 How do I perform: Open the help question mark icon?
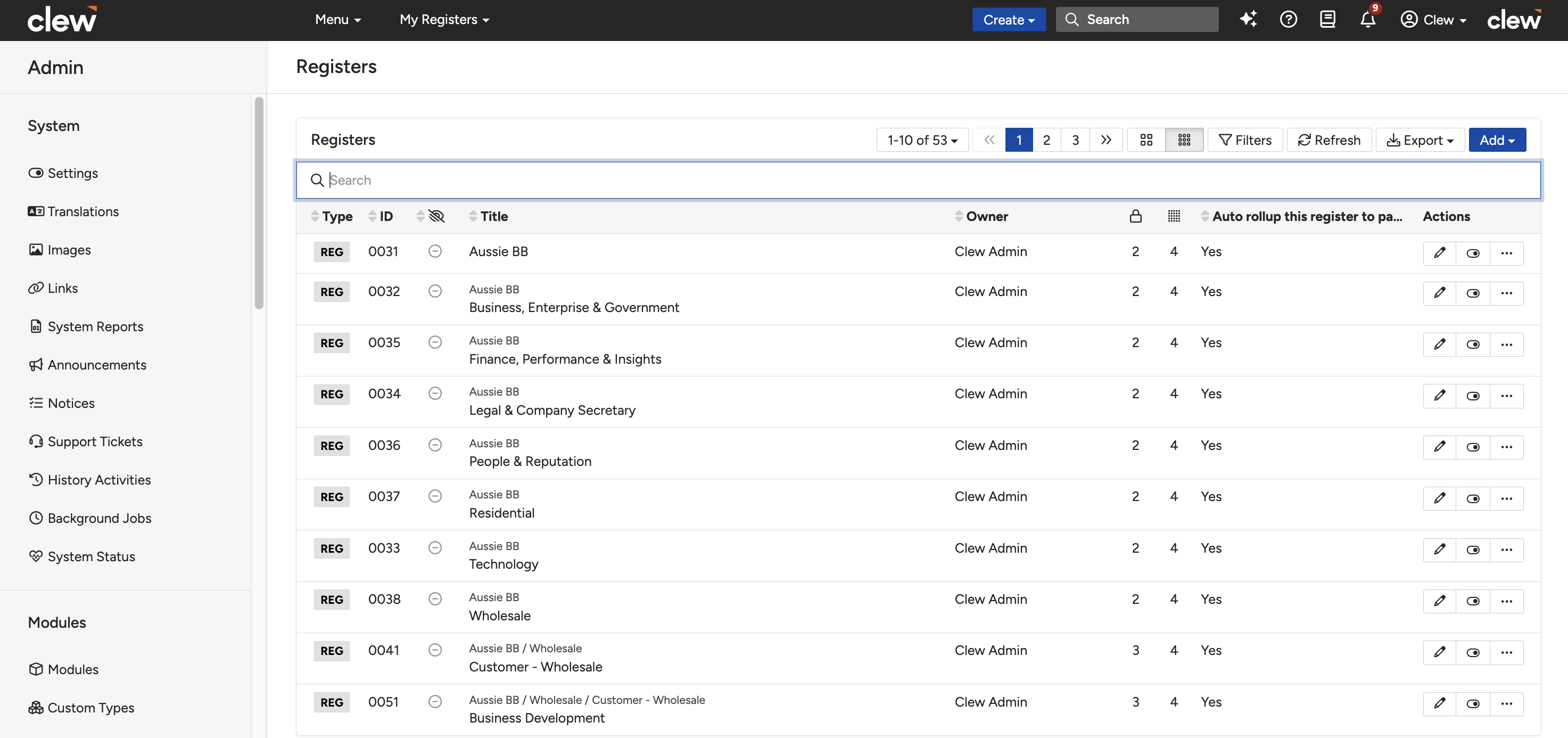[1288, 20]
